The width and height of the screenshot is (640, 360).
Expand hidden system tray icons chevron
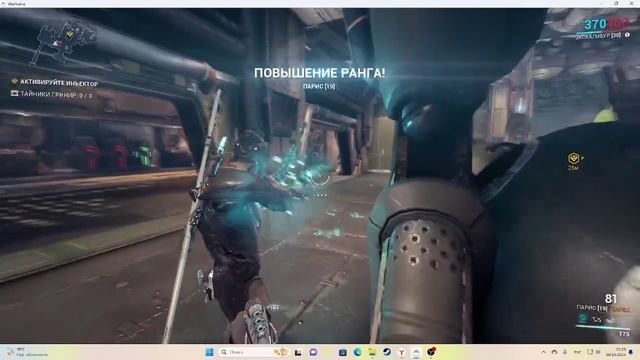coord(543,352)
